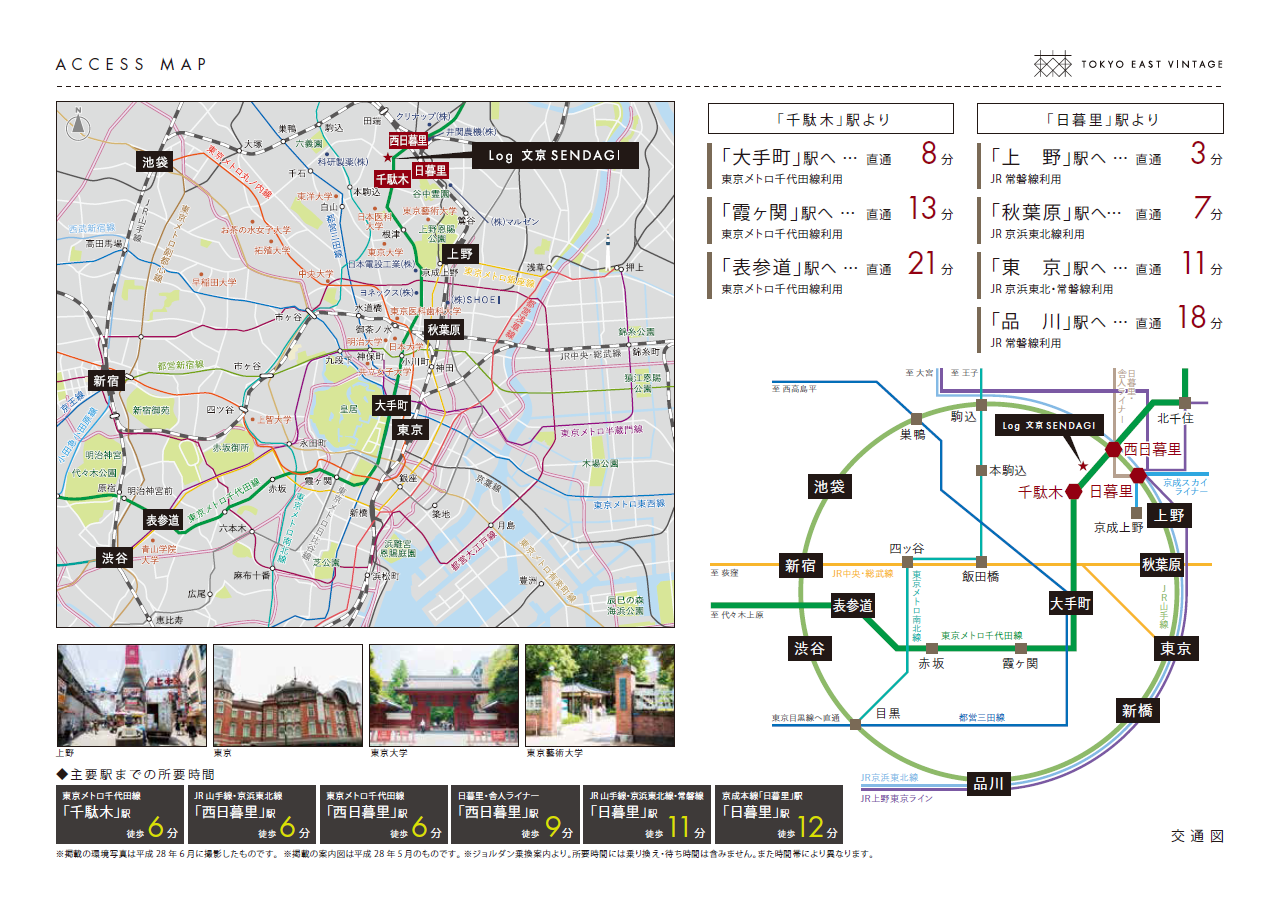Select the red 西日暮里 hexagon on route diagram

pyautogui.click(x=1112, y=450)
